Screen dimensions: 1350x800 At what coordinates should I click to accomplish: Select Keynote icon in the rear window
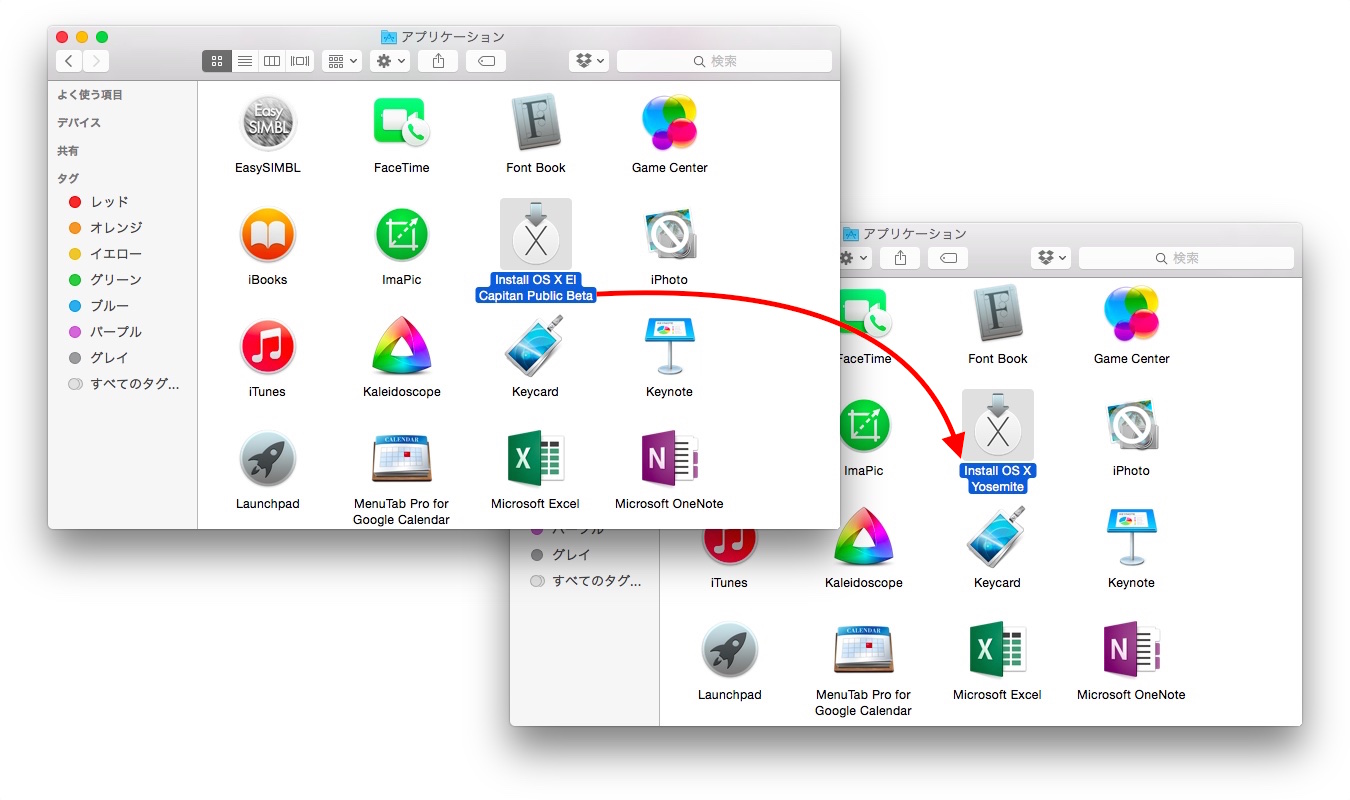pyautogui.click(x=1131, y=538)
